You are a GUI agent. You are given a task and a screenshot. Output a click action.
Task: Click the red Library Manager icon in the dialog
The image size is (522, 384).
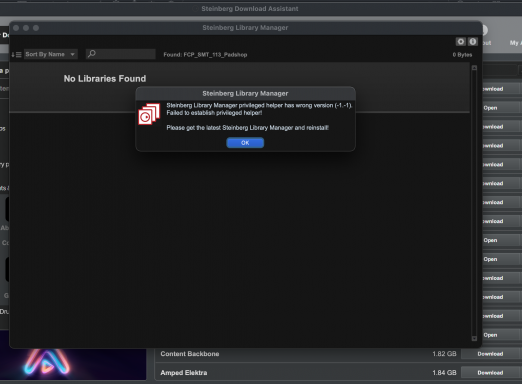149,114
